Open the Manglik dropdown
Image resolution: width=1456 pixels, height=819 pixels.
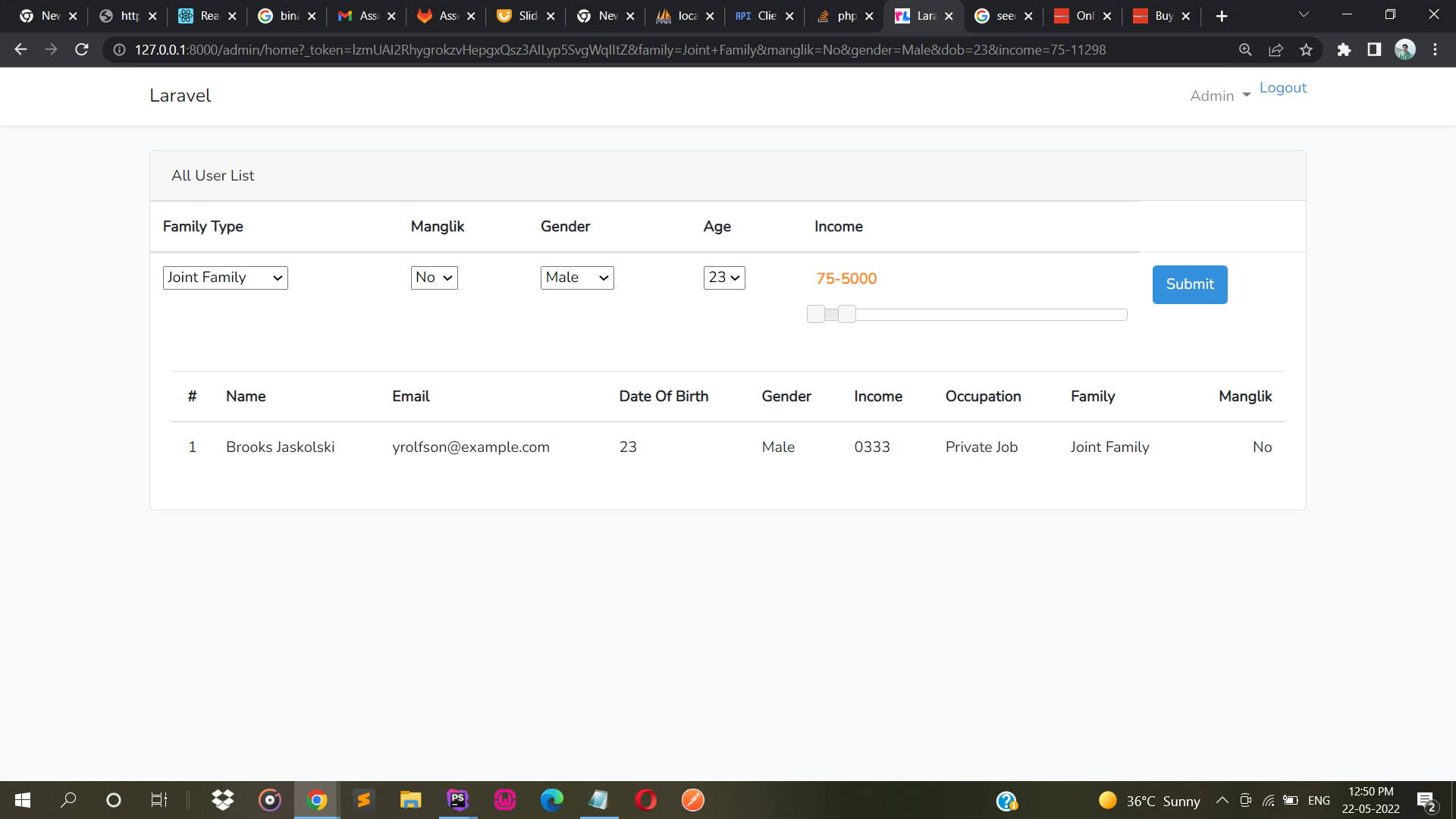(434, 278)
